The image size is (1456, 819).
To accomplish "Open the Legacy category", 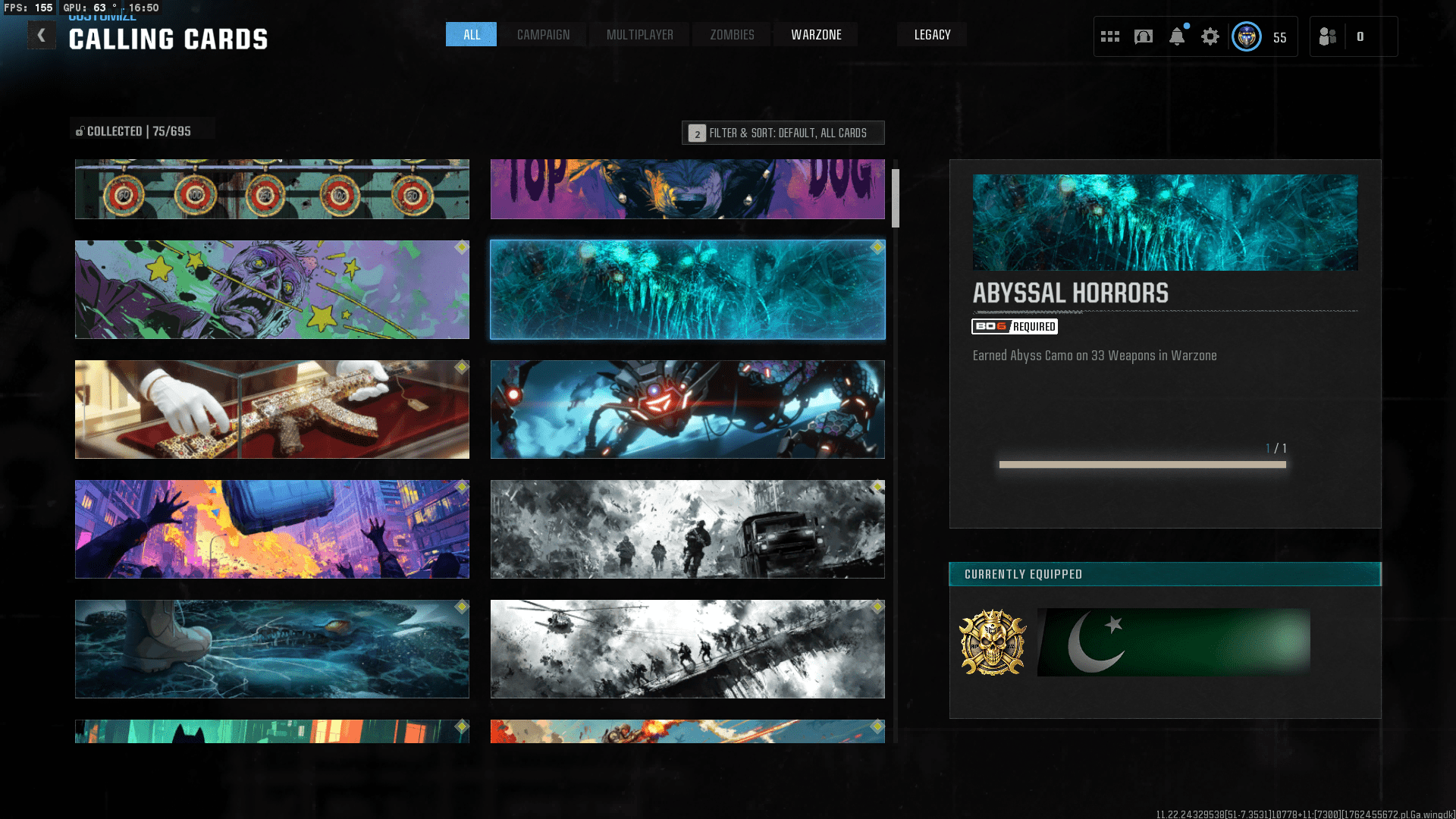I will pos(932,35).
